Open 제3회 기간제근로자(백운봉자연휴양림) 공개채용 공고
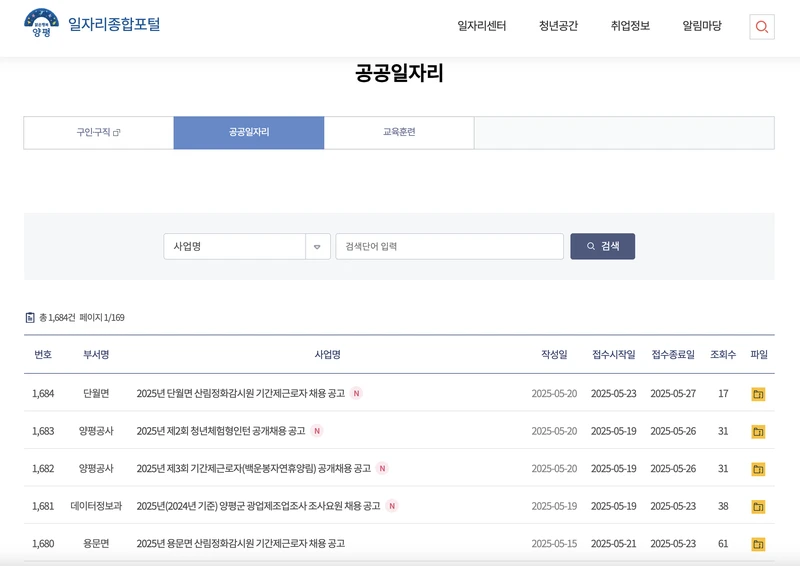This screenshot has width=800, height=566. pos(254,469)
